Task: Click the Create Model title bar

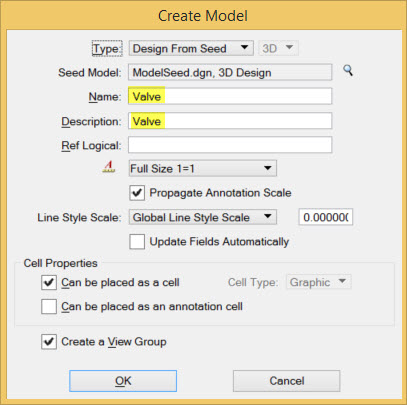Action: pos(203,16)
